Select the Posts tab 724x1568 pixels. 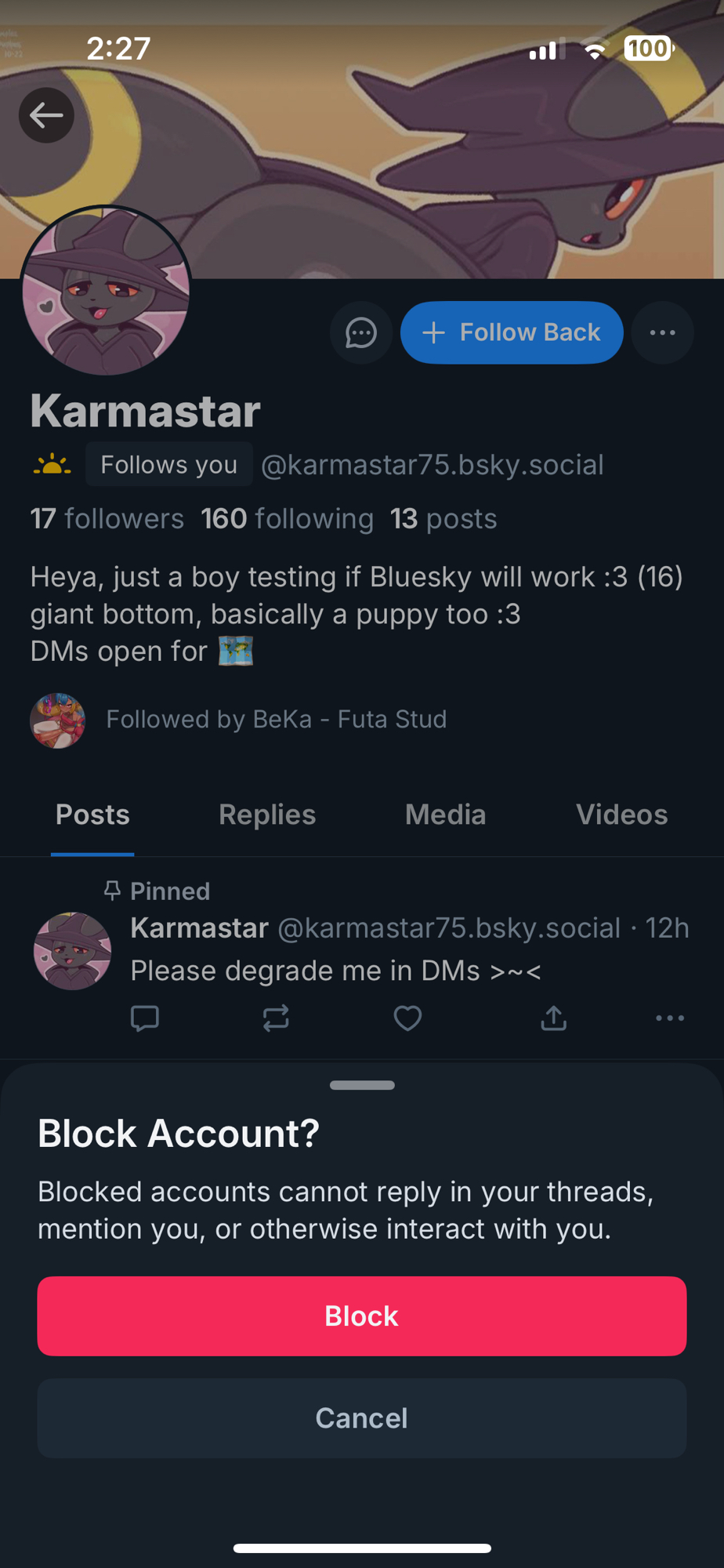click(92, 815)
